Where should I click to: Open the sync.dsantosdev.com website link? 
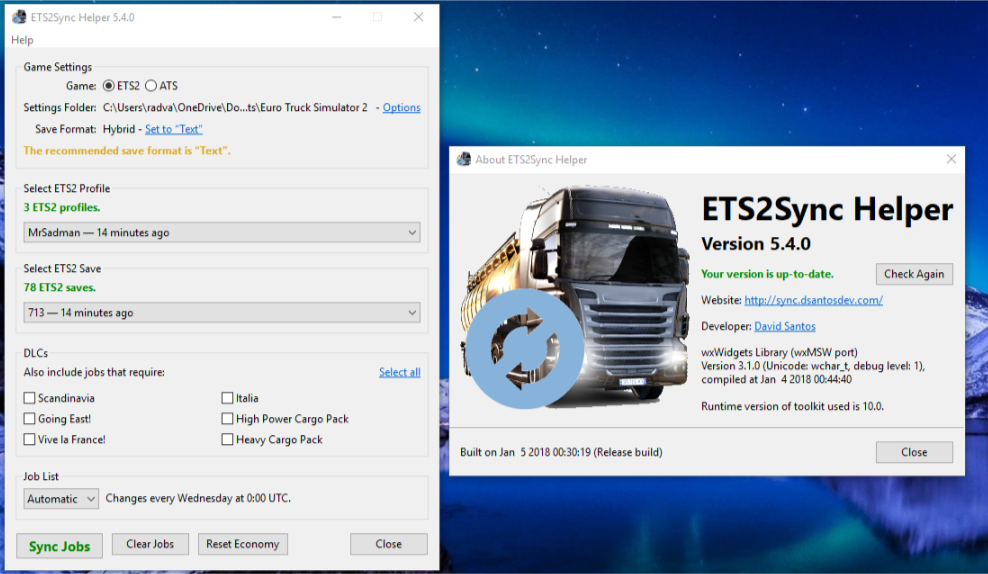tap(813, 301)
